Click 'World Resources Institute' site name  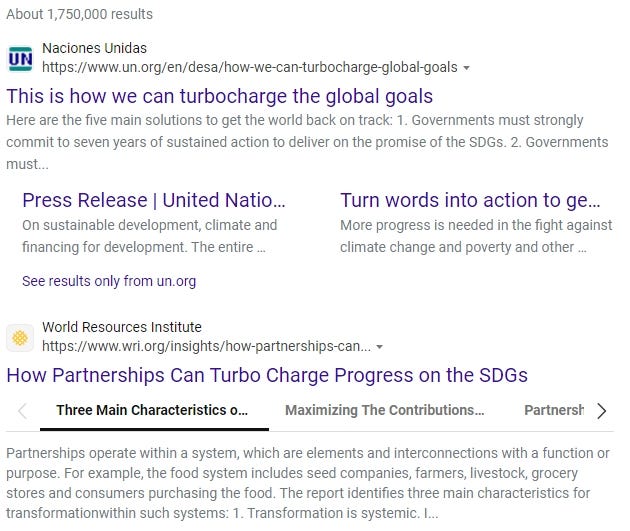(x=122, y=327)
